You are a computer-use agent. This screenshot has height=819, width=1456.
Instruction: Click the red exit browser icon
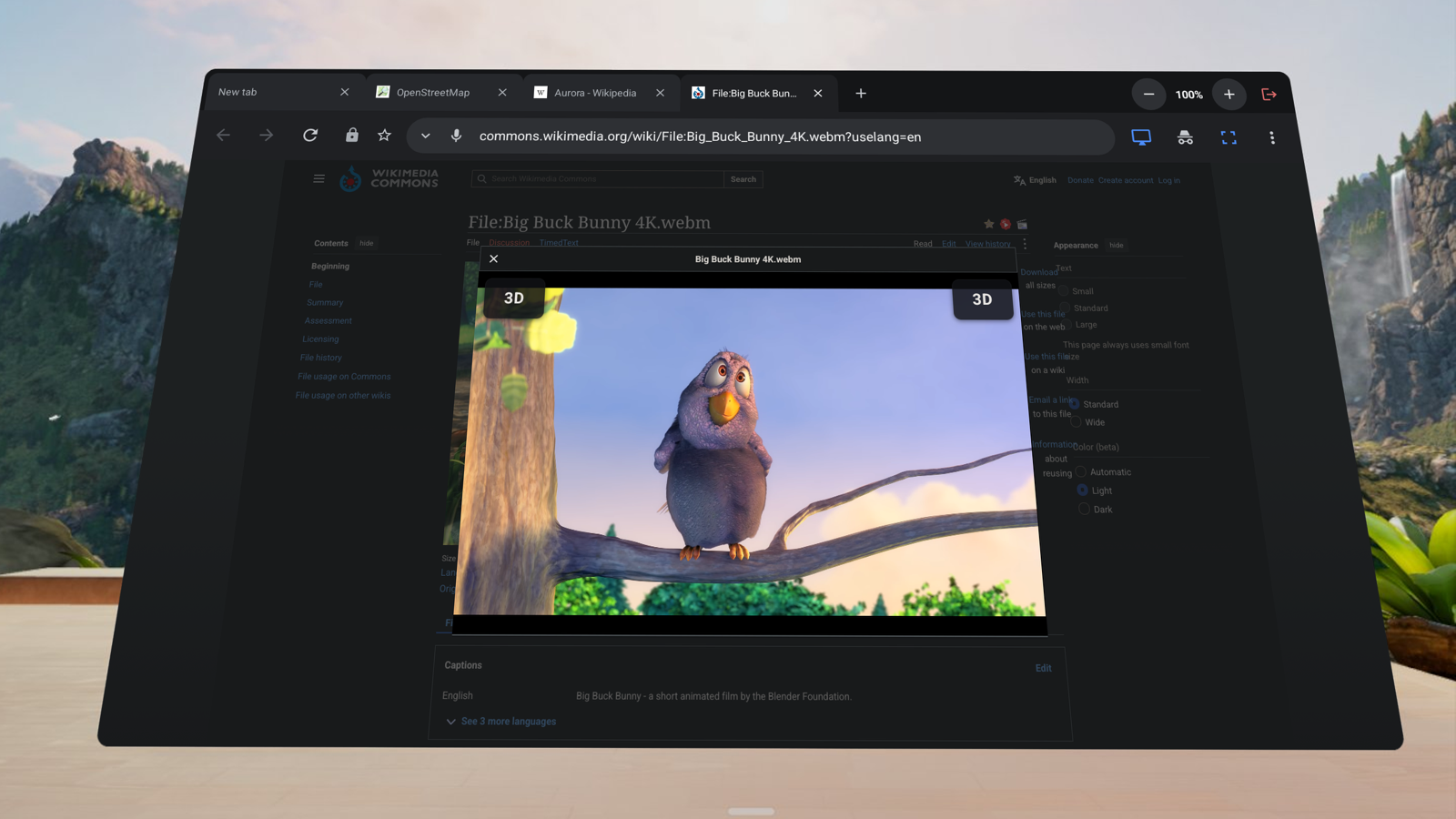1269,94
